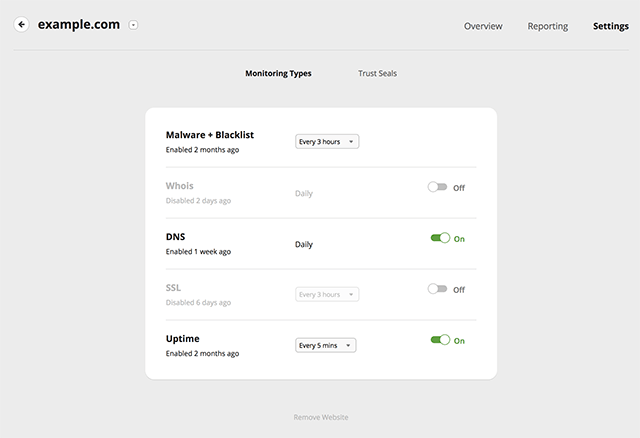Open the SSL frequency dropdown
This screenshot has width=640, height=438.
[x=327, y=294]
